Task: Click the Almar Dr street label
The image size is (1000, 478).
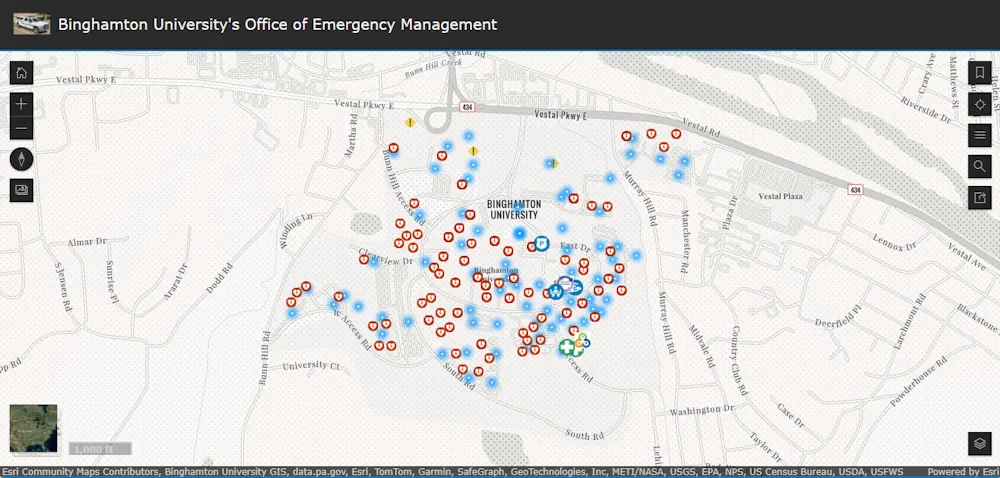Action: coord(87,242)
